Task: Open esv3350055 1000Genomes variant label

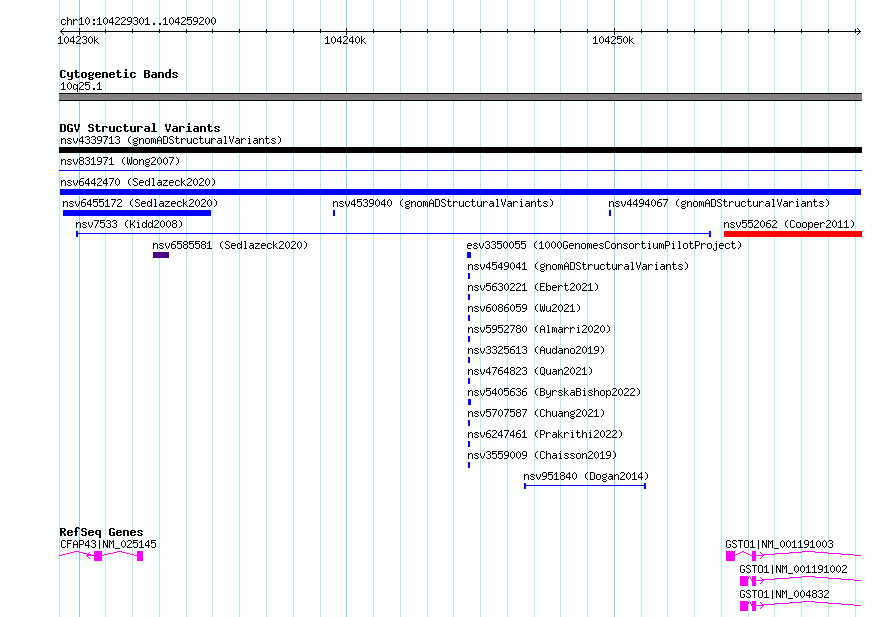Action: click(x=604, y=245)
